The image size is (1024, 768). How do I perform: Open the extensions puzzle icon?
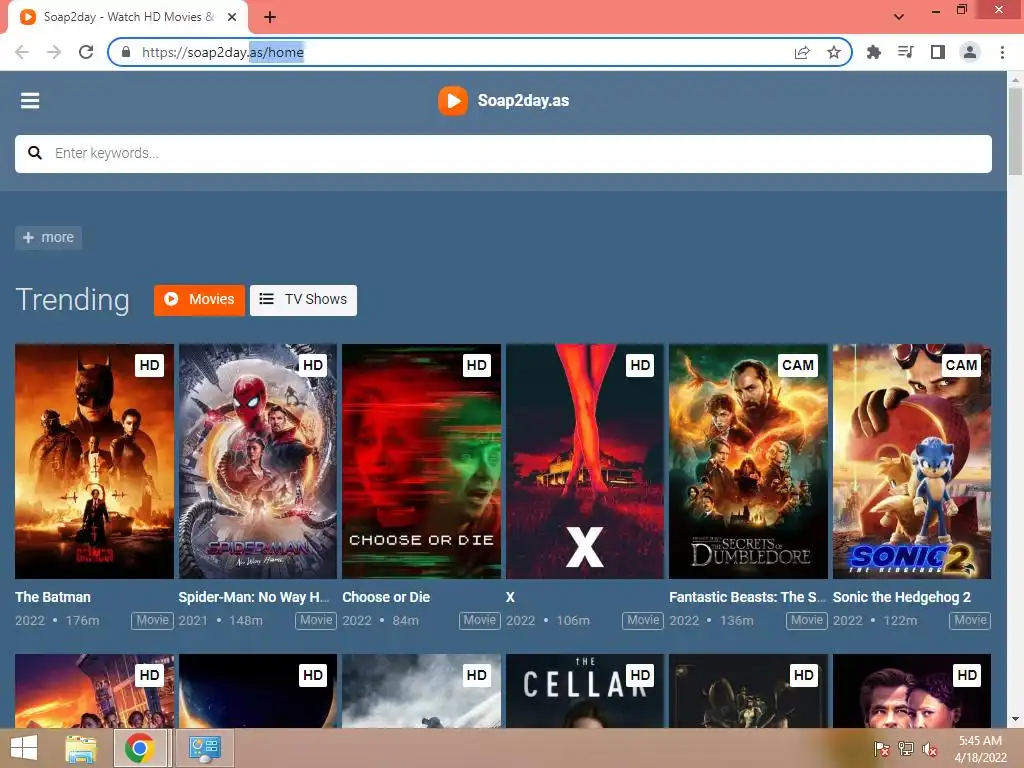pyautogui.click(x=873, y=52)
